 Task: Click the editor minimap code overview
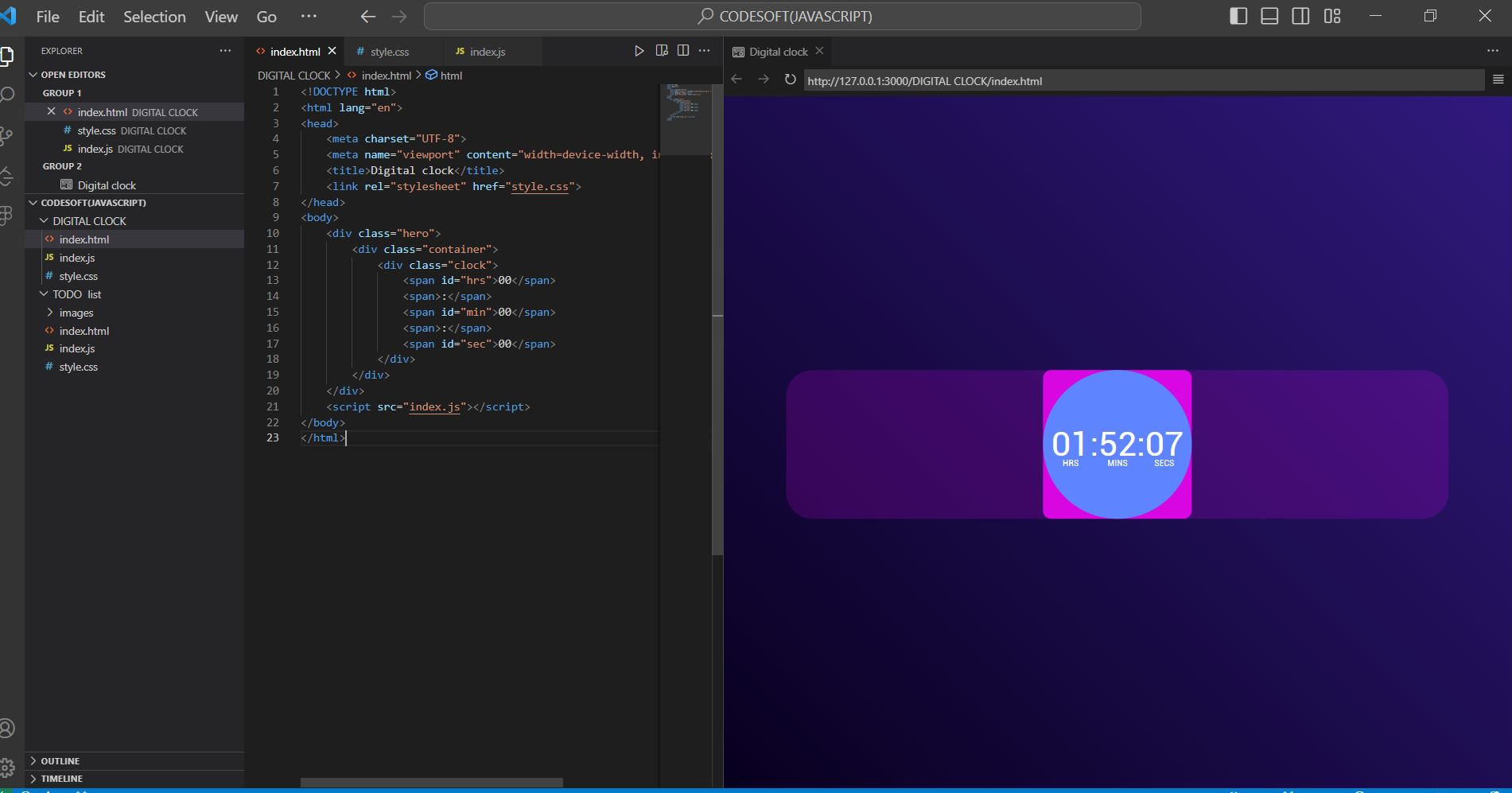coord(685,119)
